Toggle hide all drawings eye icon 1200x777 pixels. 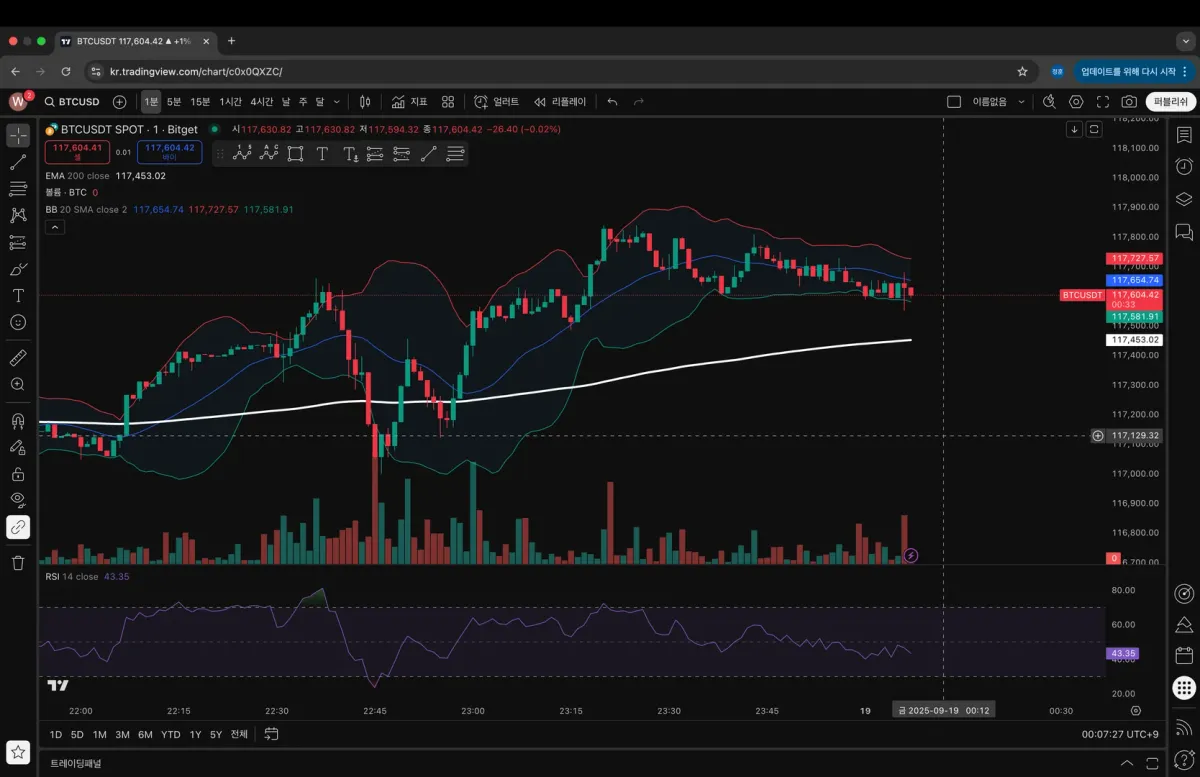click(x=18, y=499)
